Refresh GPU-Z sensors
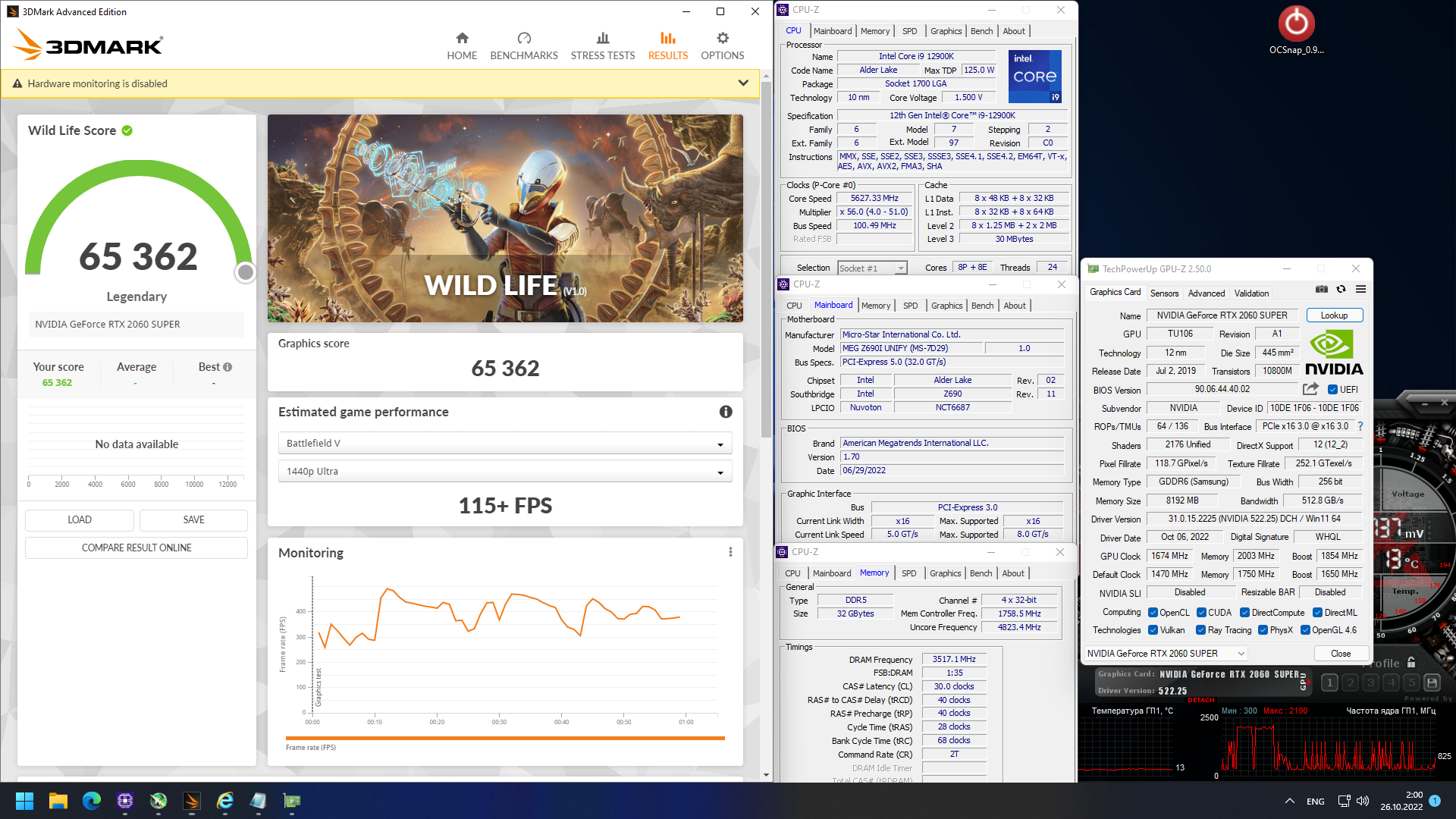 coord(1341,289)
